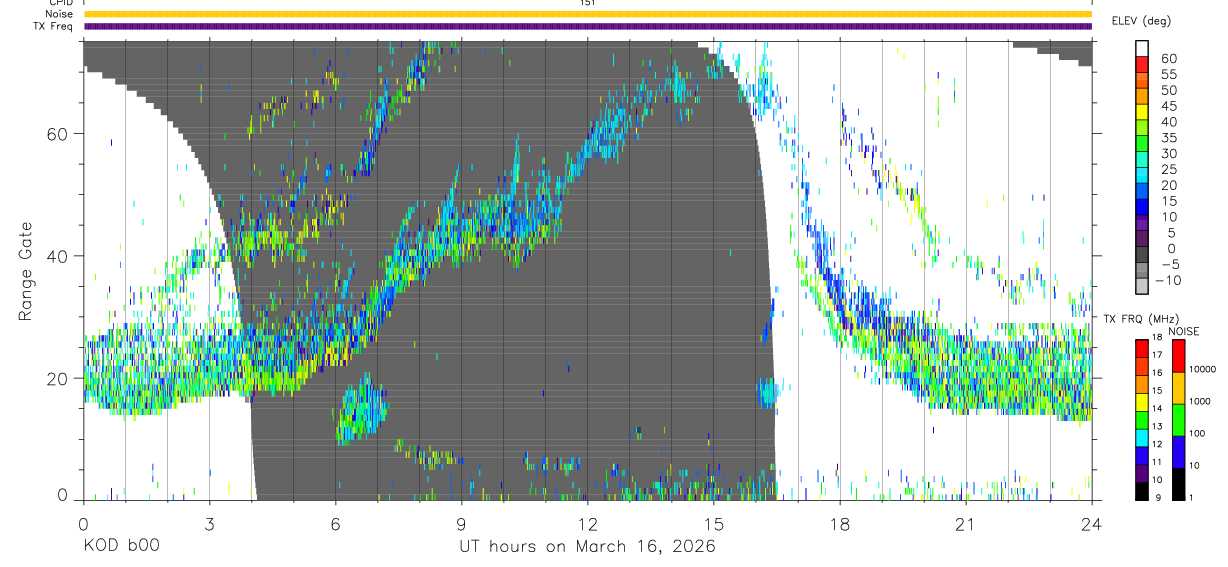Click the NOISE label 1

point(1192,497)
